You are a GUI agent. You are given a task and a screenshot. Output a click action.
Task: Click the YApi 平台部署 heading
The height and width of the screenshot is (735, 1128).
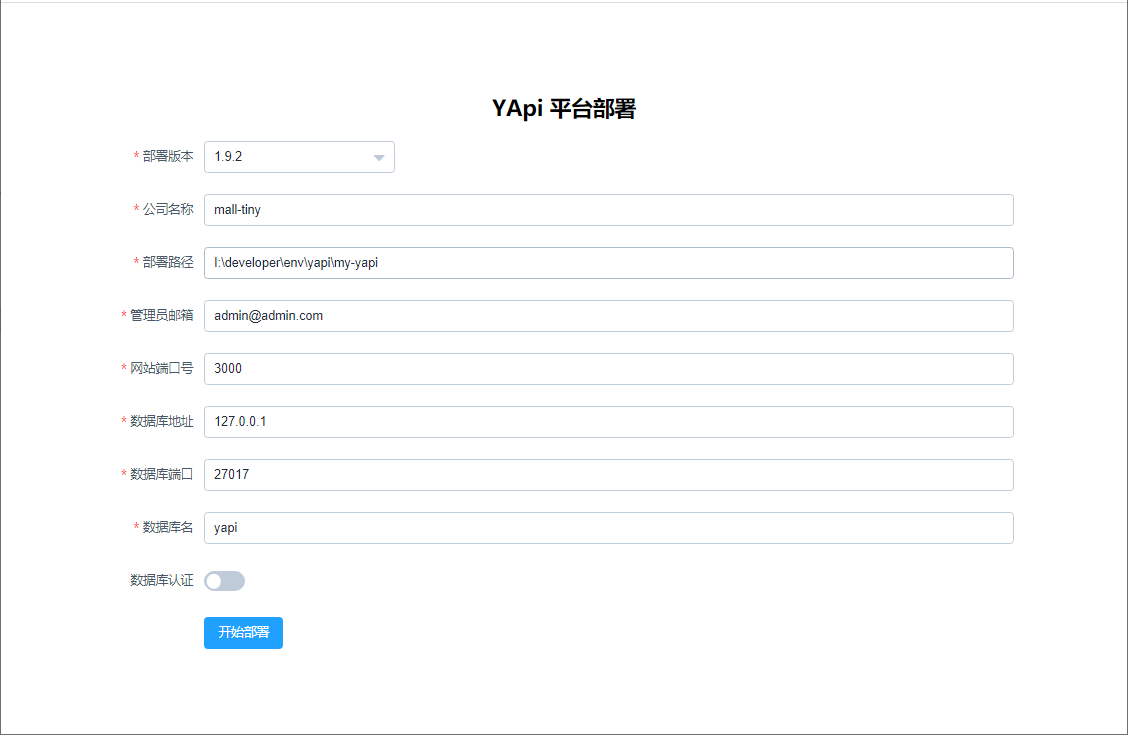[564, 109]
